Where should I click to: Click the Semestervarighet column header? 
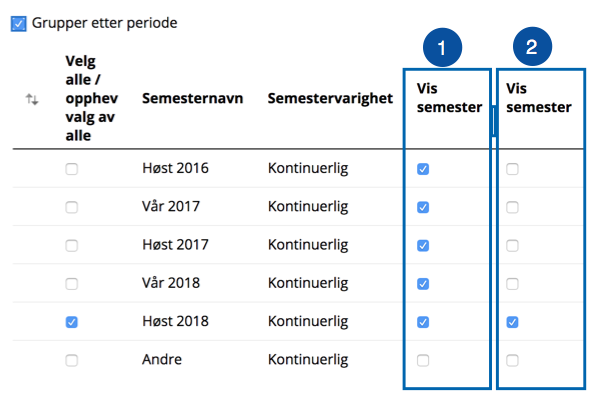(330, 98)
